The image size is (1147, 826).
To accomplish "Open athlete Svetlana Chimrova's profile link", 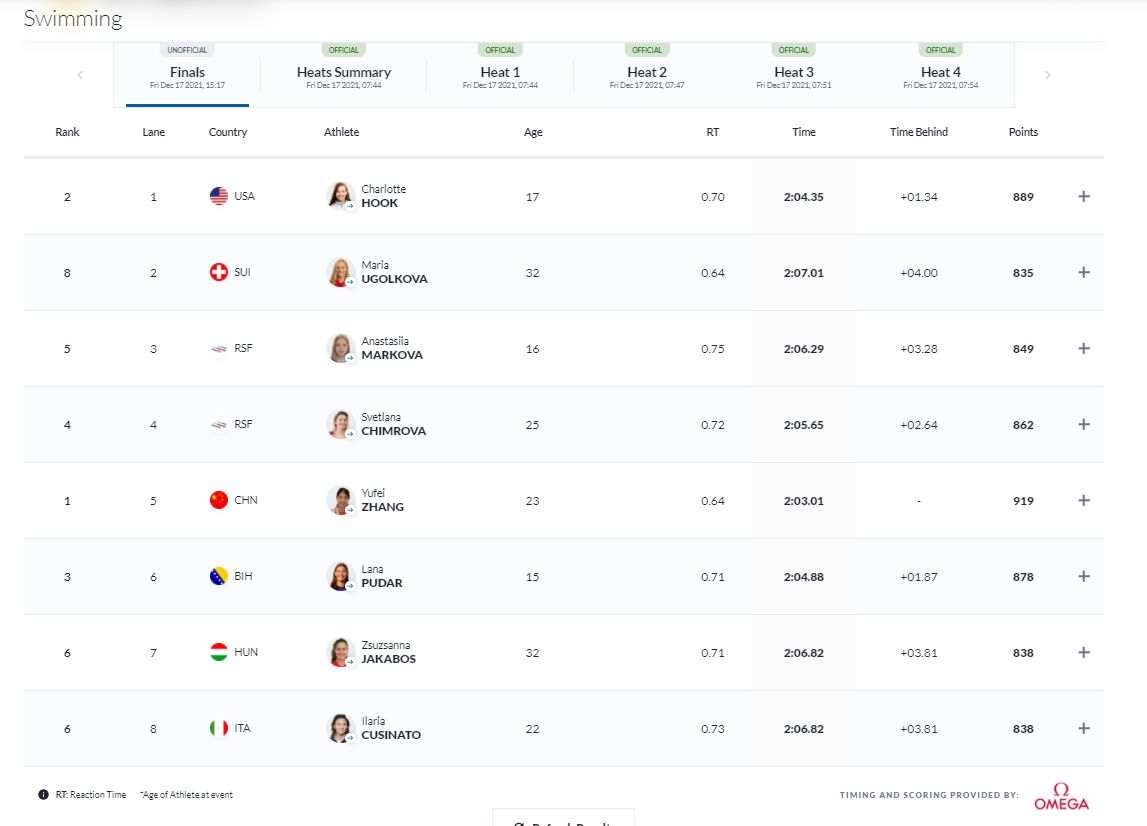I will tap(393, 431).
